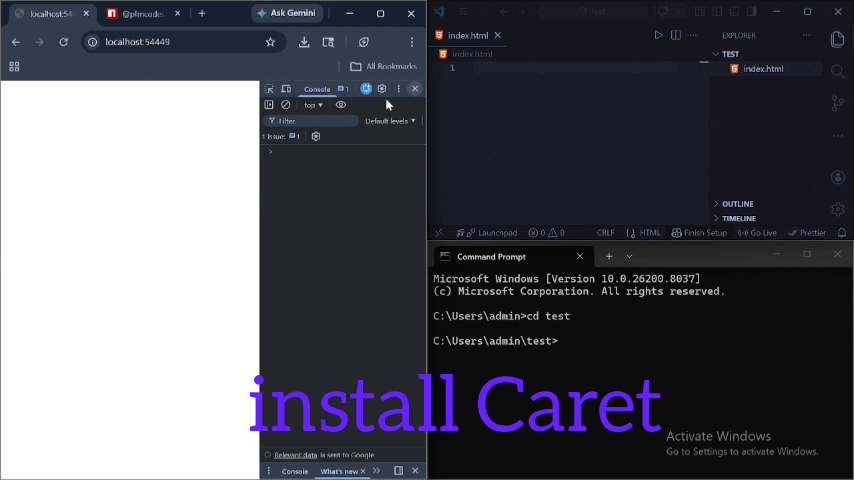Click the Chrome downloads icon
Viewport: 854px width, 480px height.
tap(304, 42)
